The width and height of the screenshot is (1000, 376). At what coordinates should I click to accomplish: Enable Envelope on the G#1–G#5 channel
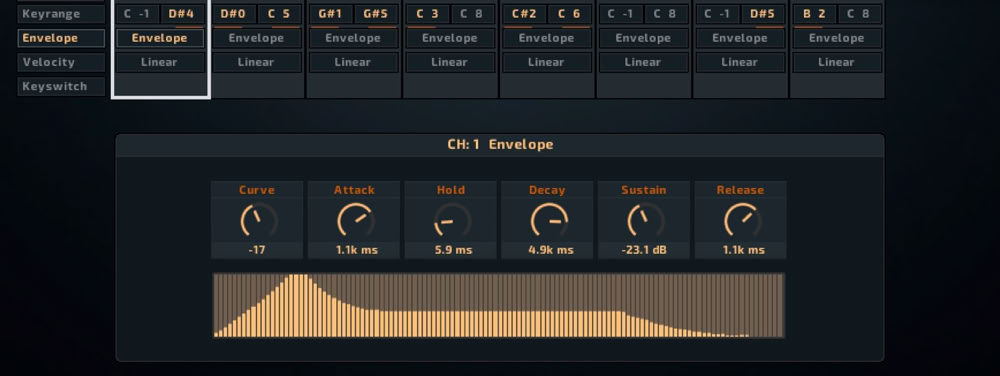(x=353, y=38)
